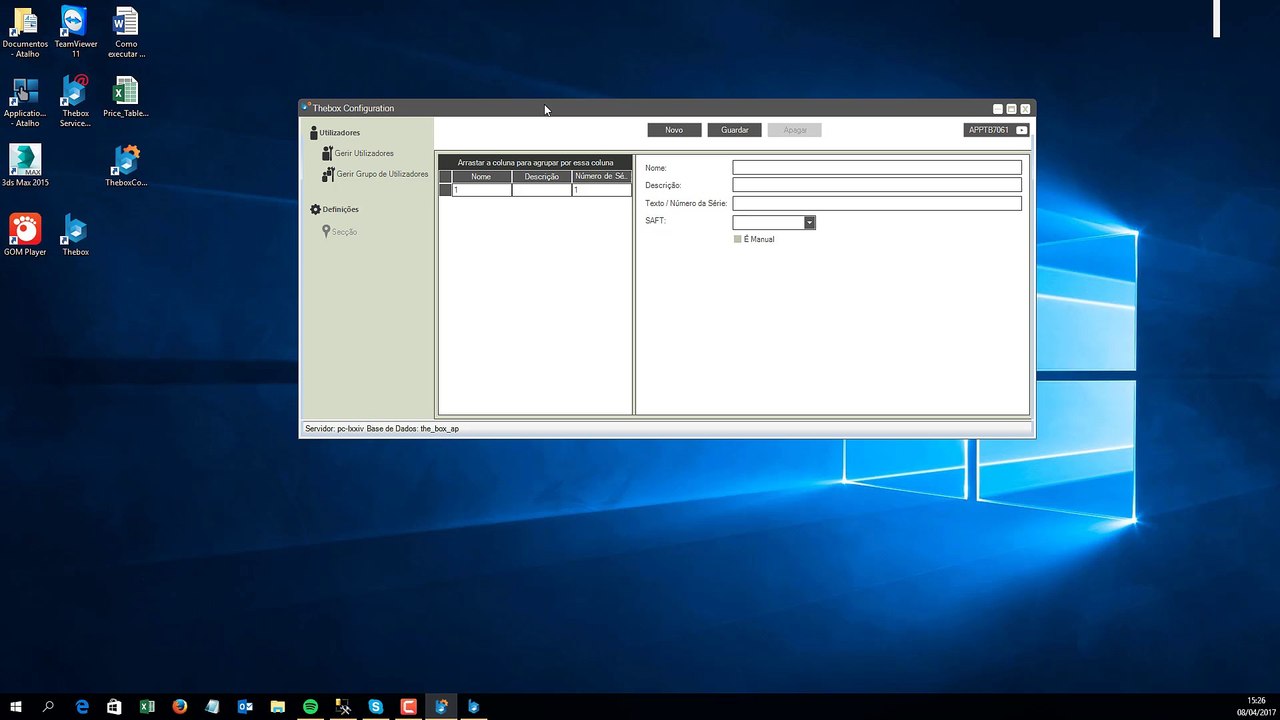Launch Firefox from taskbar
This screenshot has height=720, width=1280.
click(180, 706)
